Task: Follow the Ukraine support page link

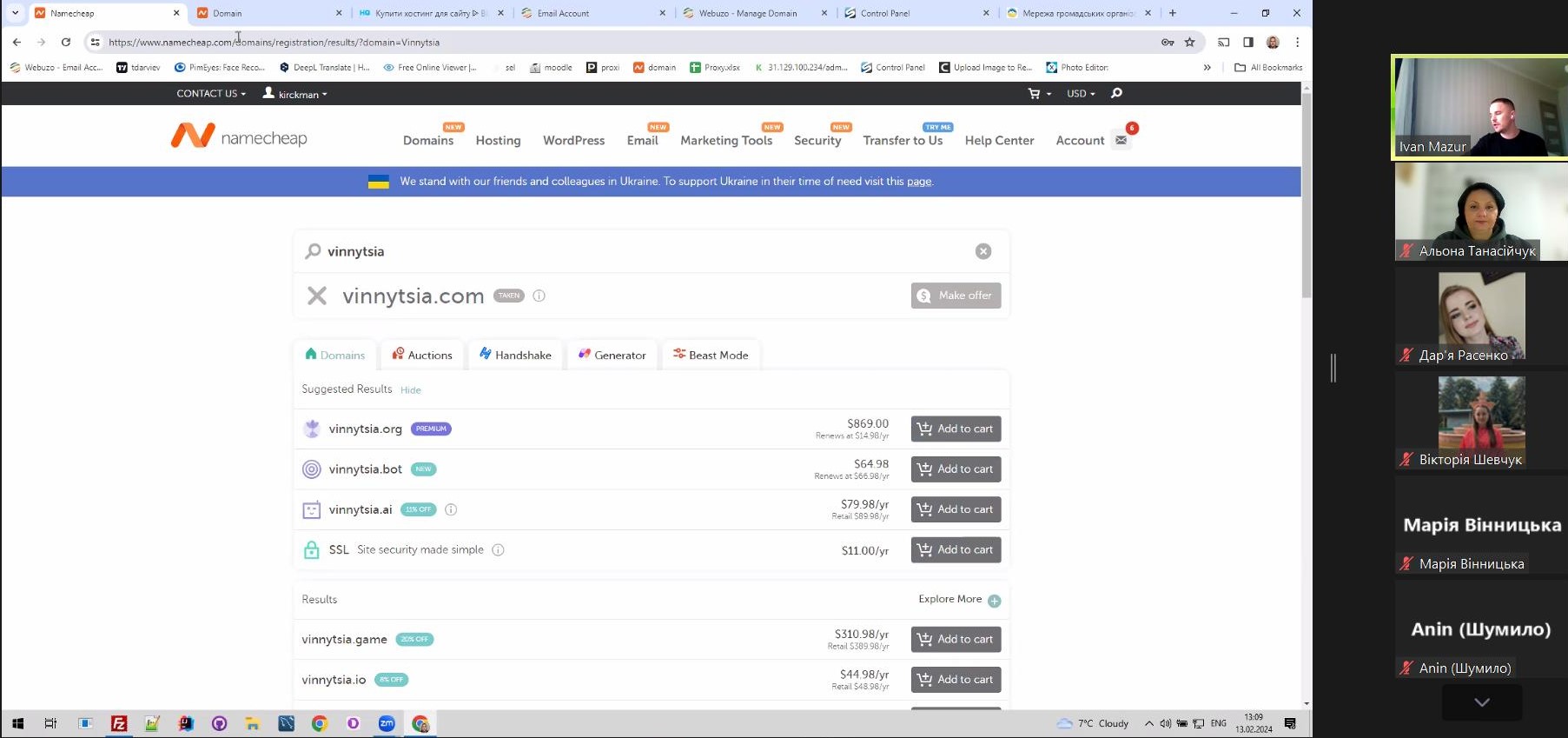Action: click(918, 182)
